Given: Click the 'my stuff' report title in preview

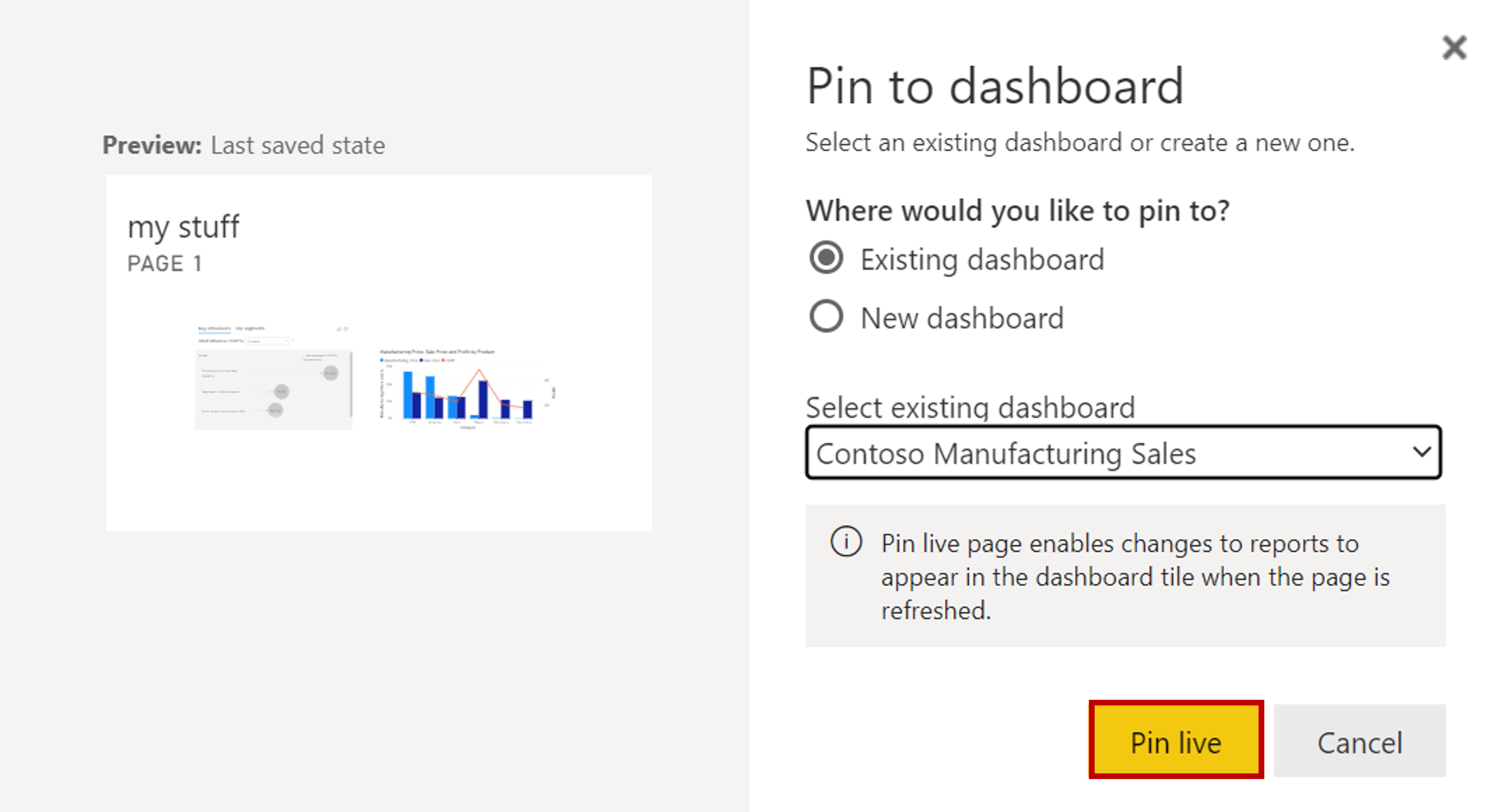Looking at the screenshot, I should pos(183,226).
